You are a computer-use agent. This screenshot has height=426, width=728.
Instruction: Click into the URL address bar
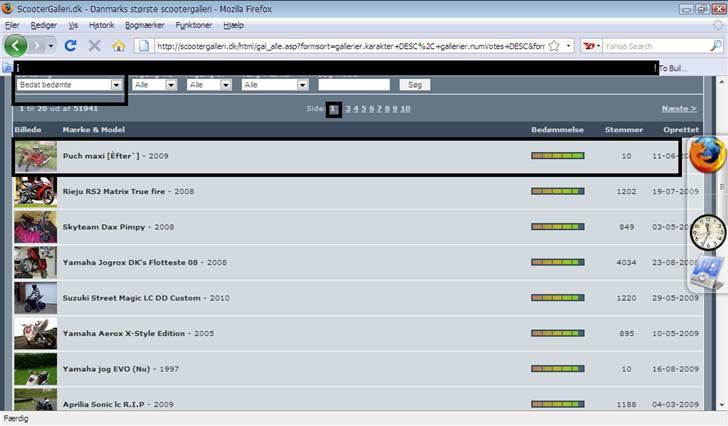[351, 46]
